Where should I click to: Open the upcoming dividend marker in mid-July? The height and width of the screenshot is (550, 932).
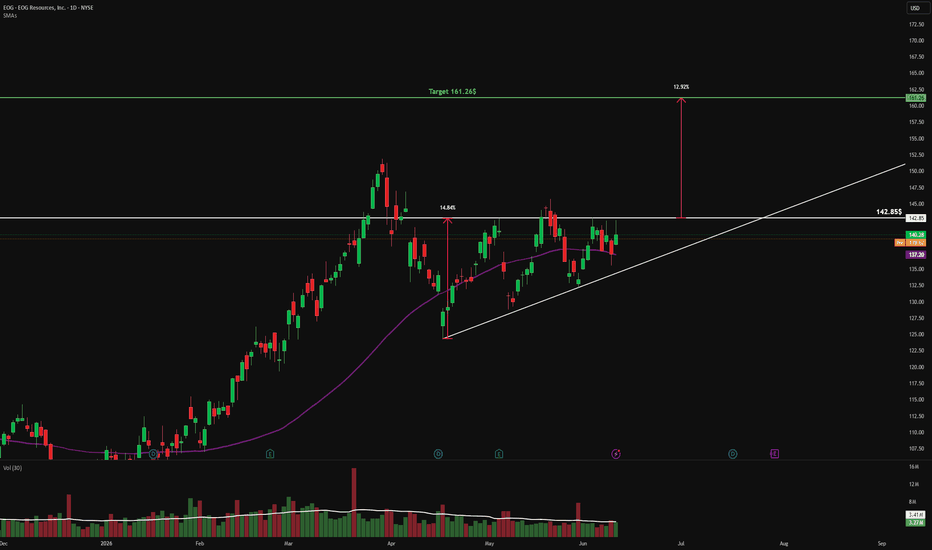(x=732, y=454)
